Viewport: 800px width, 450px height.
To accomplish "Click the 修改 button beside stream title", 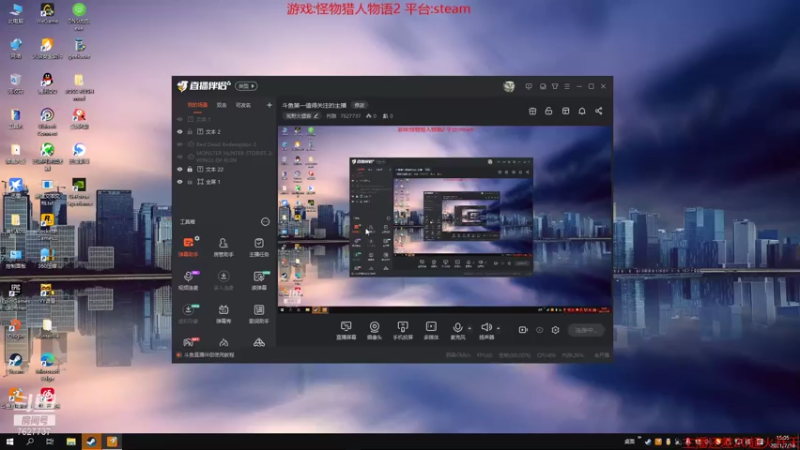I will click(x=360, y=105).
